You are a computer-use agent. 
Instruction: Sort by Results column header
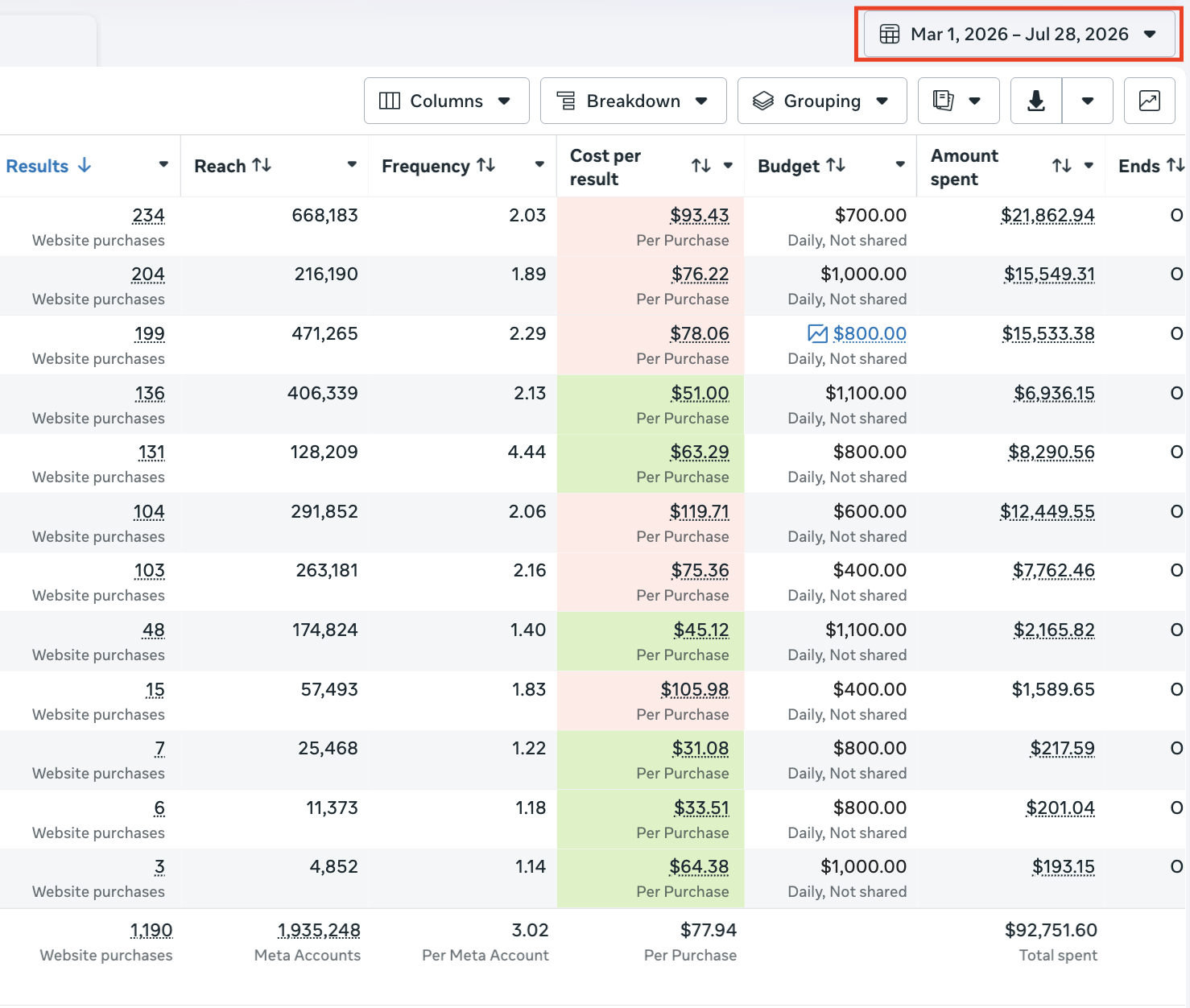tap(48, 166)
